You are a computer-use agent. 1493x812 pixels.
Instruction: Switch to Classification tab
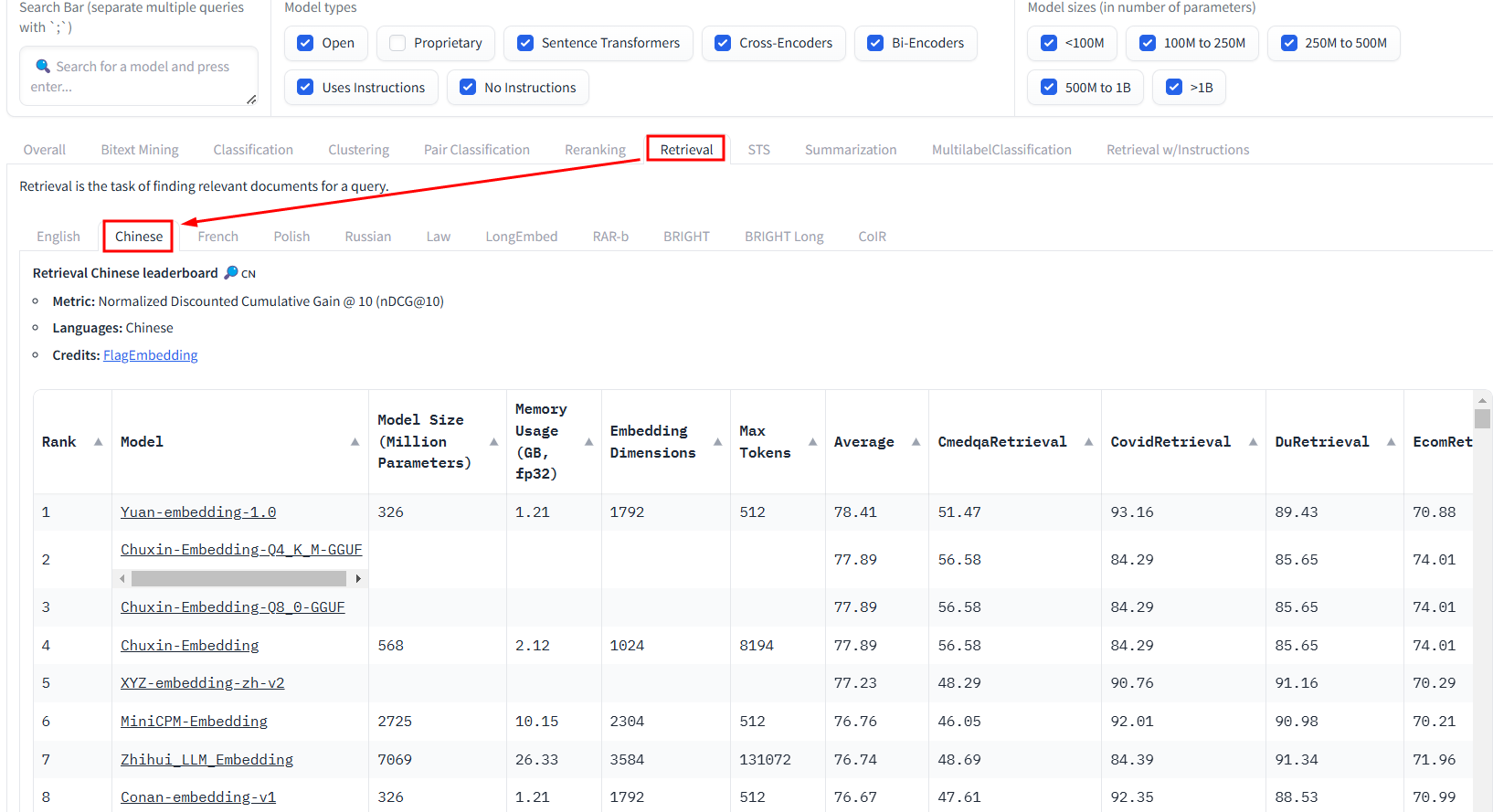(x=253, y=150)
